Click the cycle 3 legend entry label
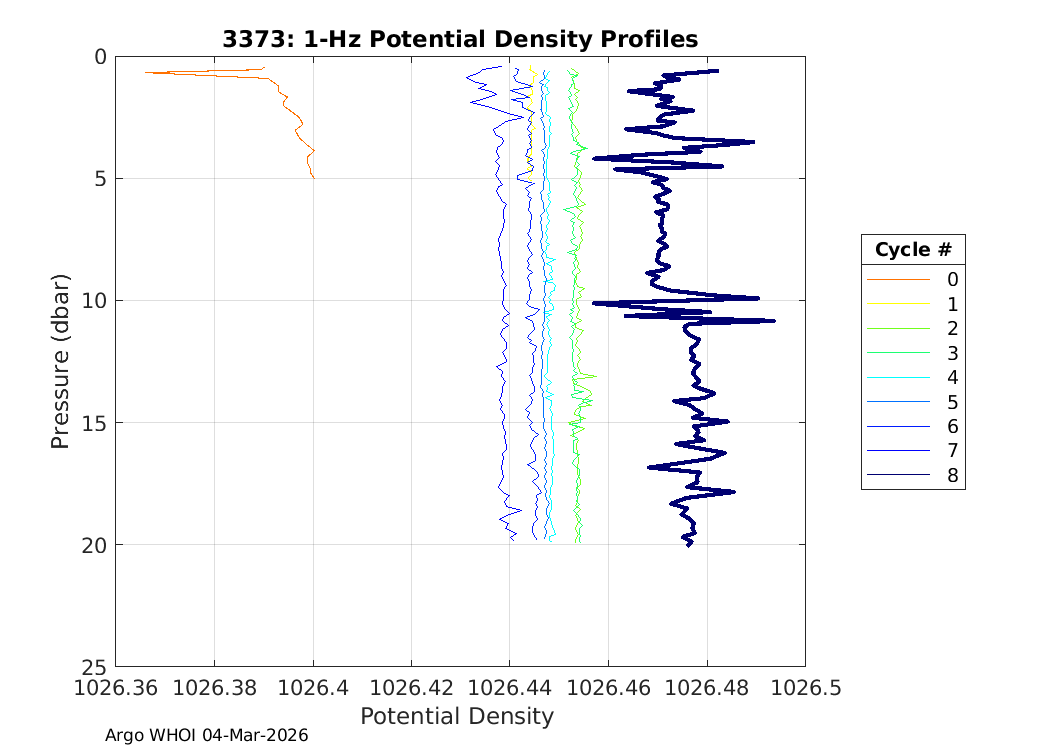1050x750 pixels. coord(952,353)
